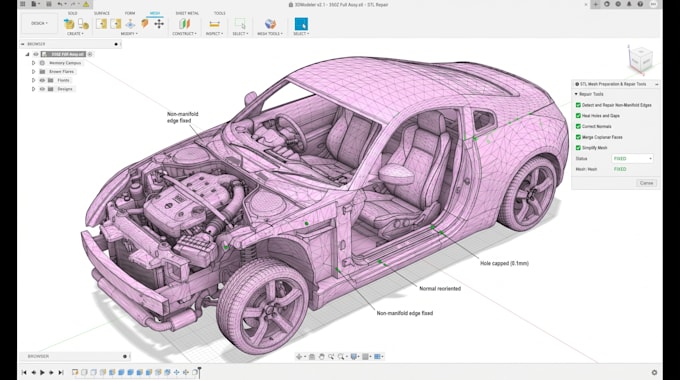Toggle visibility eye of Designs row
The width and height of the screenshot is (680, 380).
[x=42, y=89]
